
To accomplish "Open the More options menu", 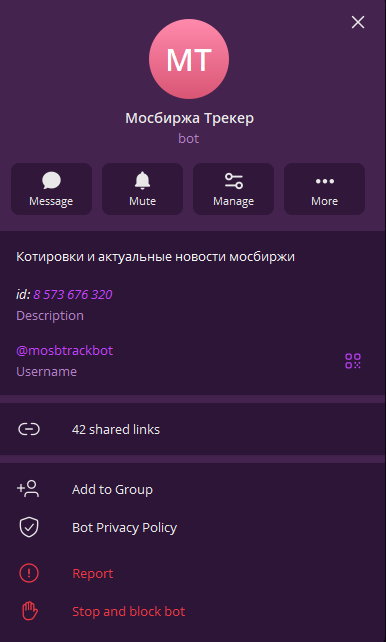I will (x=325, y=189).
